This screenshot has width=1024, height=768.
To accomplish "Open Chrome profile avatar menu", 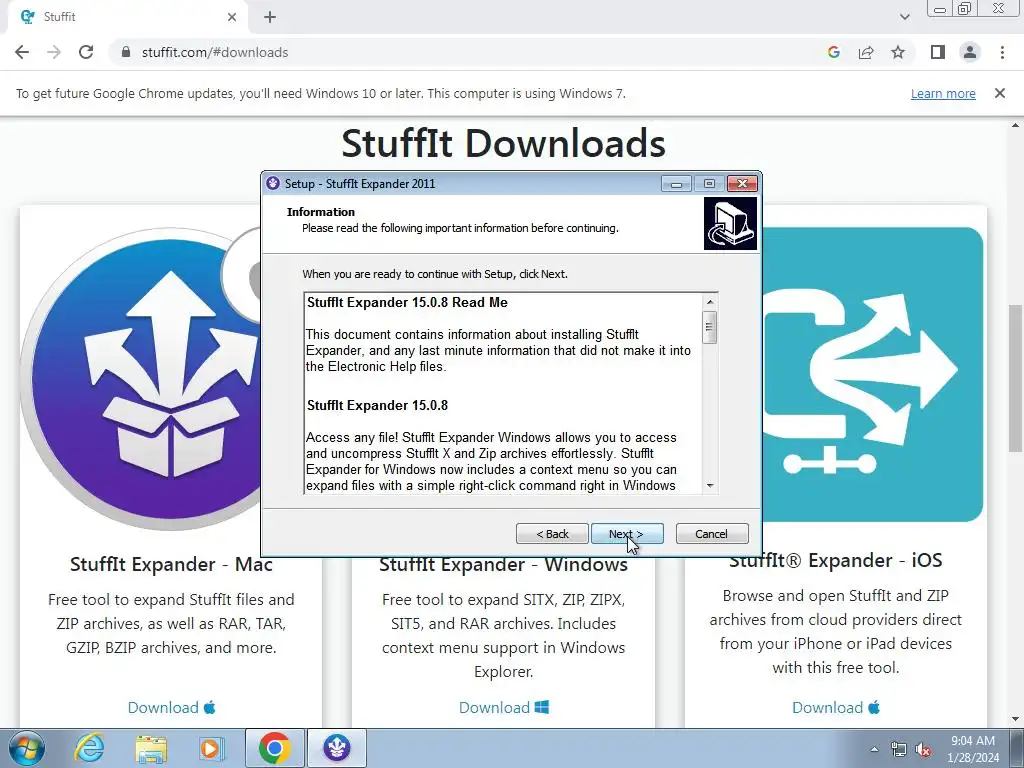I will coord(970,52).
